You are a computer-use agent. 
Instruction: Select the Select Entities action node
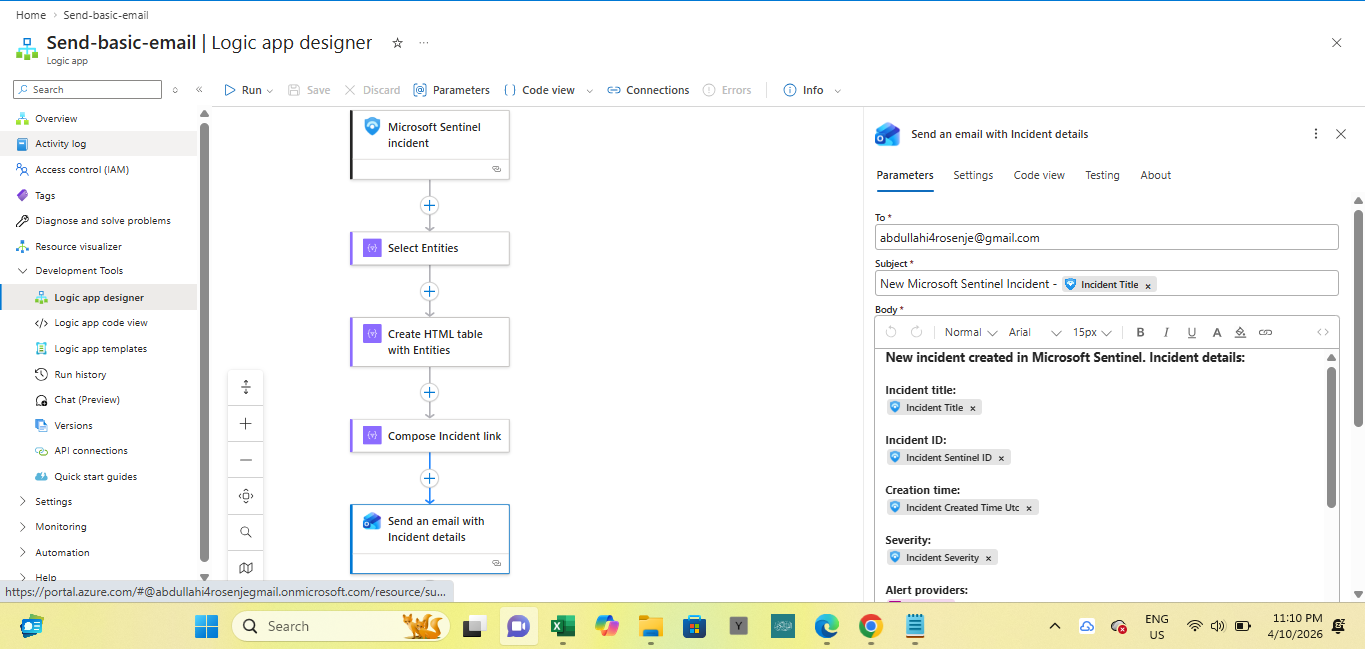coord(430,248)
